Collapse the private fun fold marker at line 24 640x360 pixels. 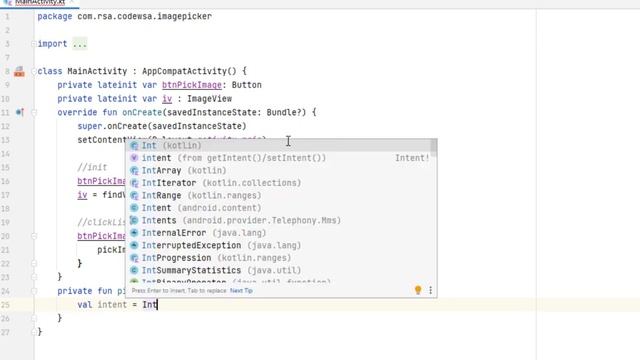[x=34, y=291]
